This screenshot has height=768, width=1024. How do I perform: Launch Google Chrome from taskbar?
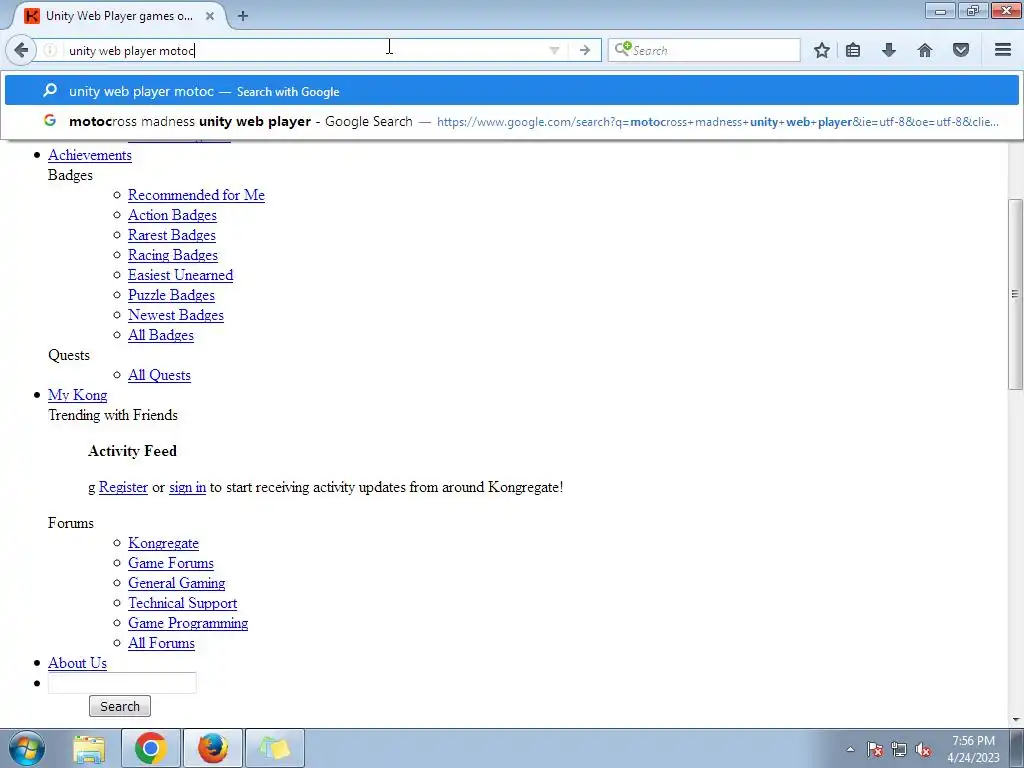point(151,748)
